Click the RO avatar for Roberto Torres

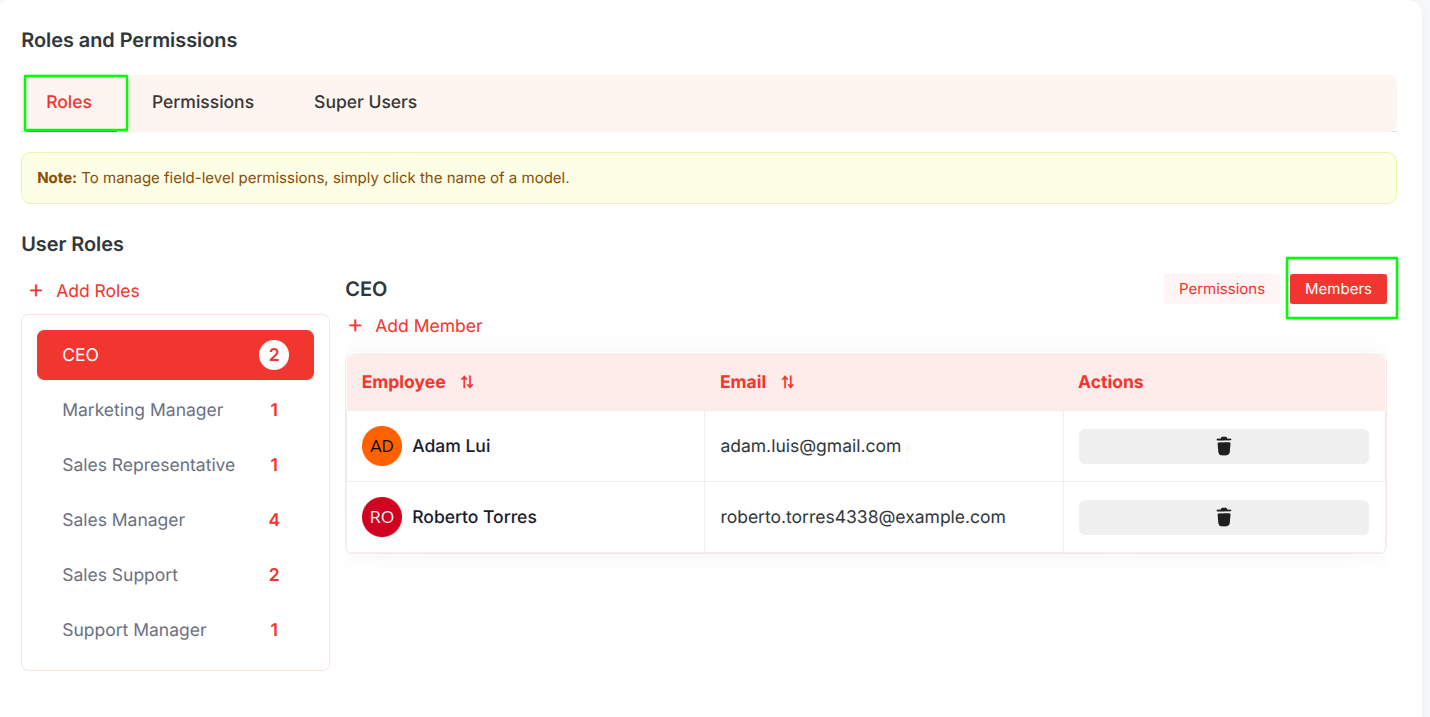[382, 517]
